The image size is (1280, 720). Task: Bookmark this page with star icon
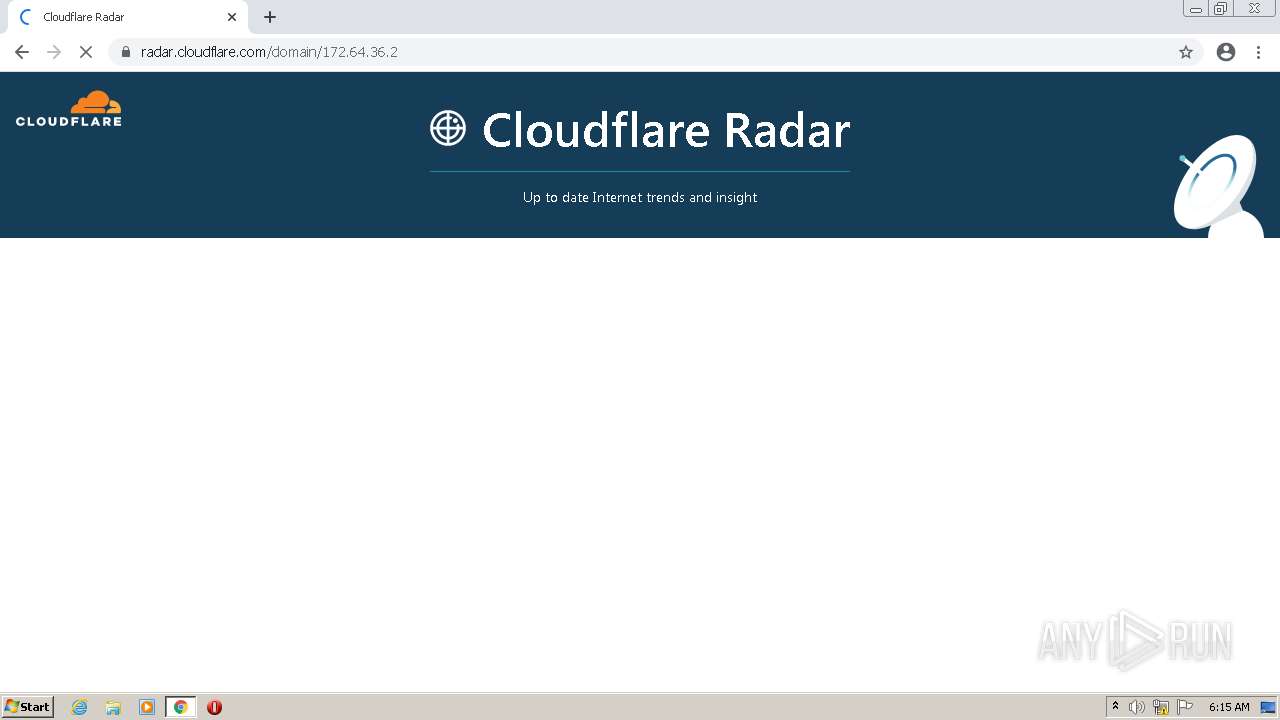pyautogui.click(x=1186, y=52)
